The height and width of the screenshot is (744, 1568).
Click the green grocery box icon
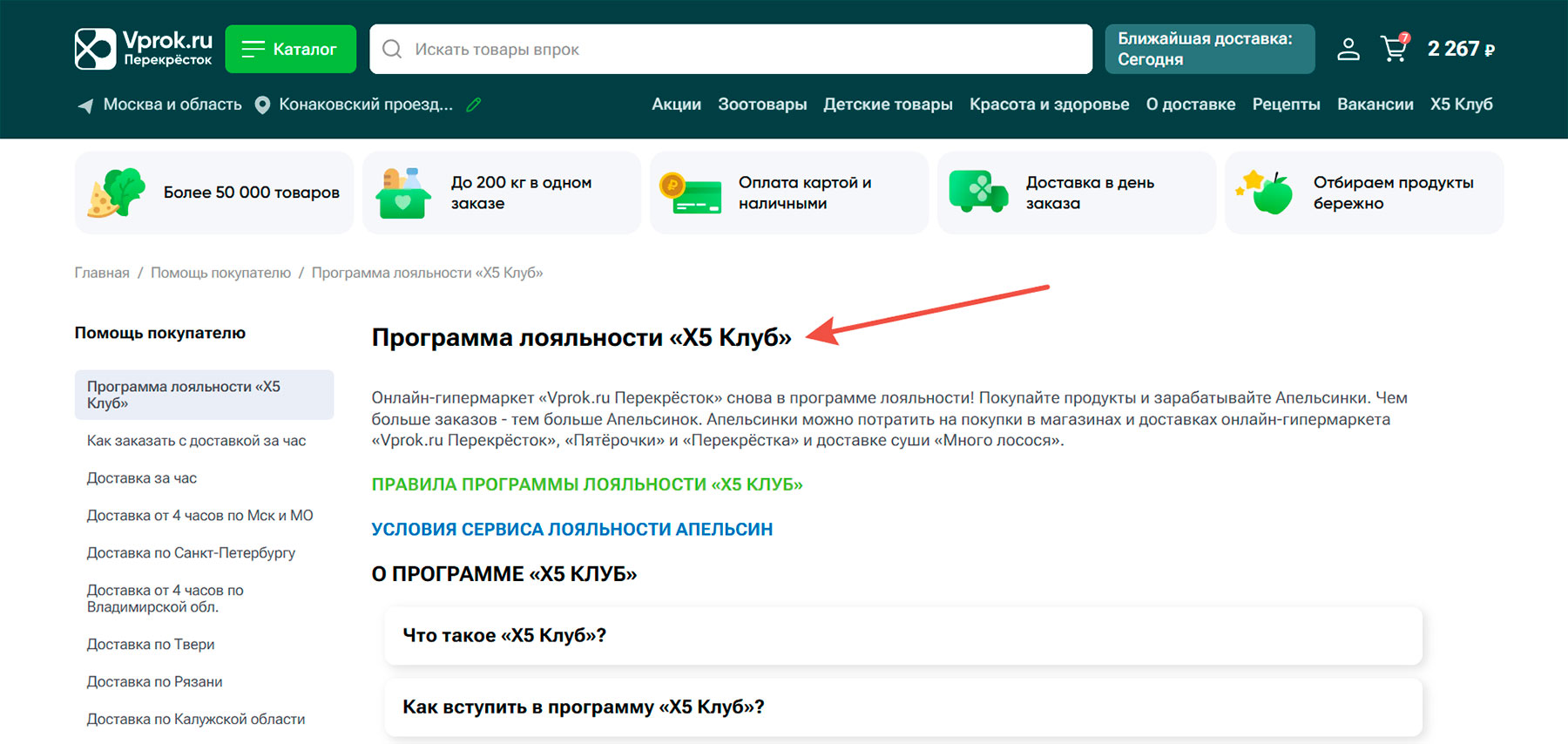tap(403, 193)
